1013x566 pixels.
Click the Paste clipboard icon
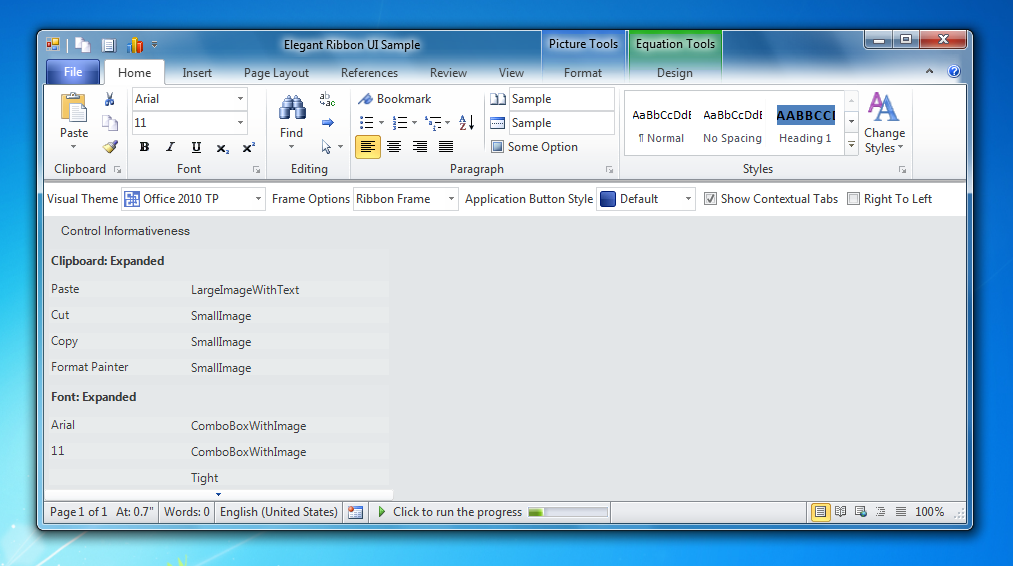[x=74, y=108]
